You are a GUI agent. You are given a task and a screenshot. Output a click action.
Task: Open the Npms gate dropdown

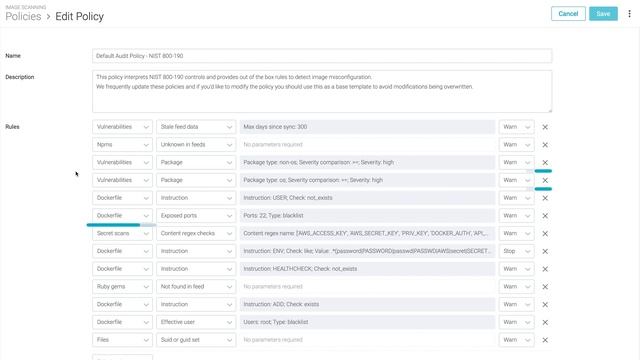[122, 144]
